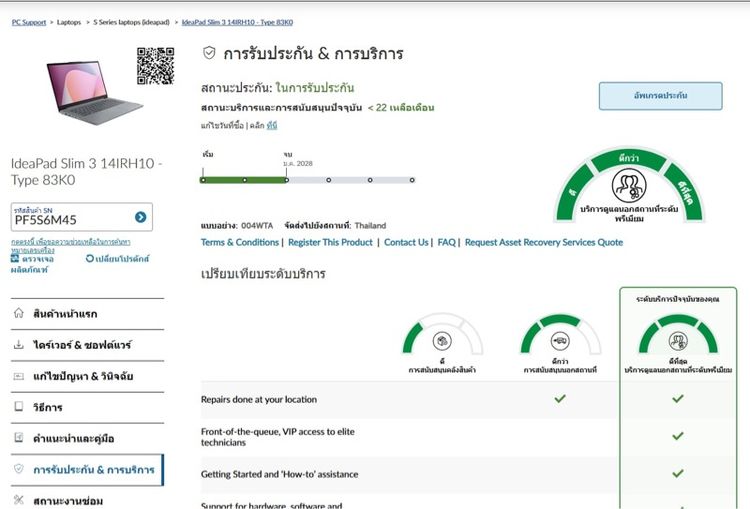
Task: Click the warranty timeline end marker
Action: pyautogui.click(x=287, y=180)
